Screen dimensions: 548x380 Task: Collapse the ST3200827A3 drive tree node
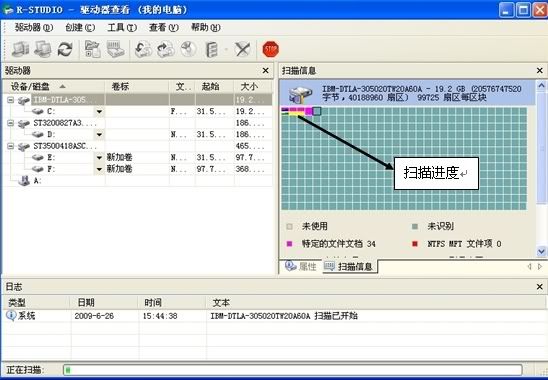(x=11, y=123)
